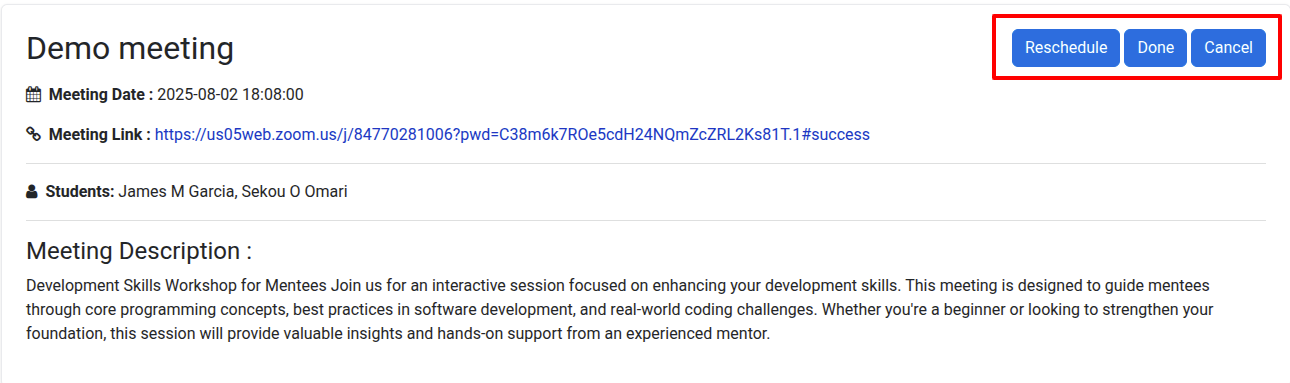The width and height of the screenshot is (1290, 383).
Task: Mark the meeting as Done
Action: pyautogui.click(x=1155, y=48)
